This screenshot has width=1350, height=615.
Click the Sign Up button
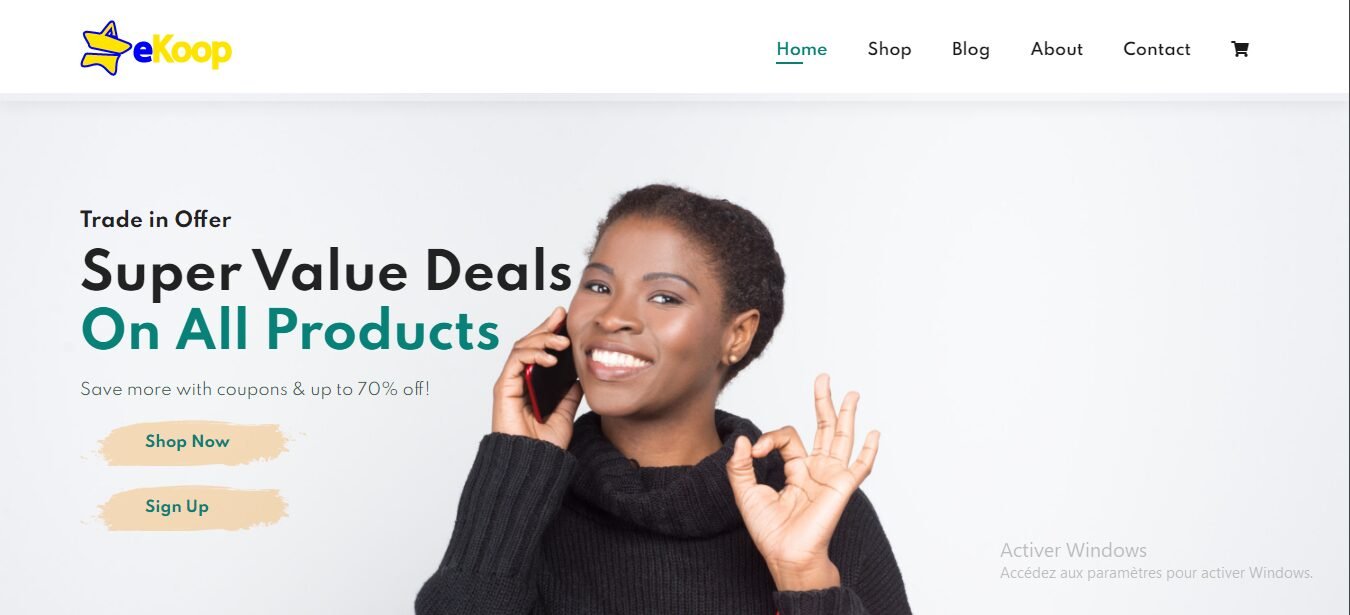[x=177, y=507]
